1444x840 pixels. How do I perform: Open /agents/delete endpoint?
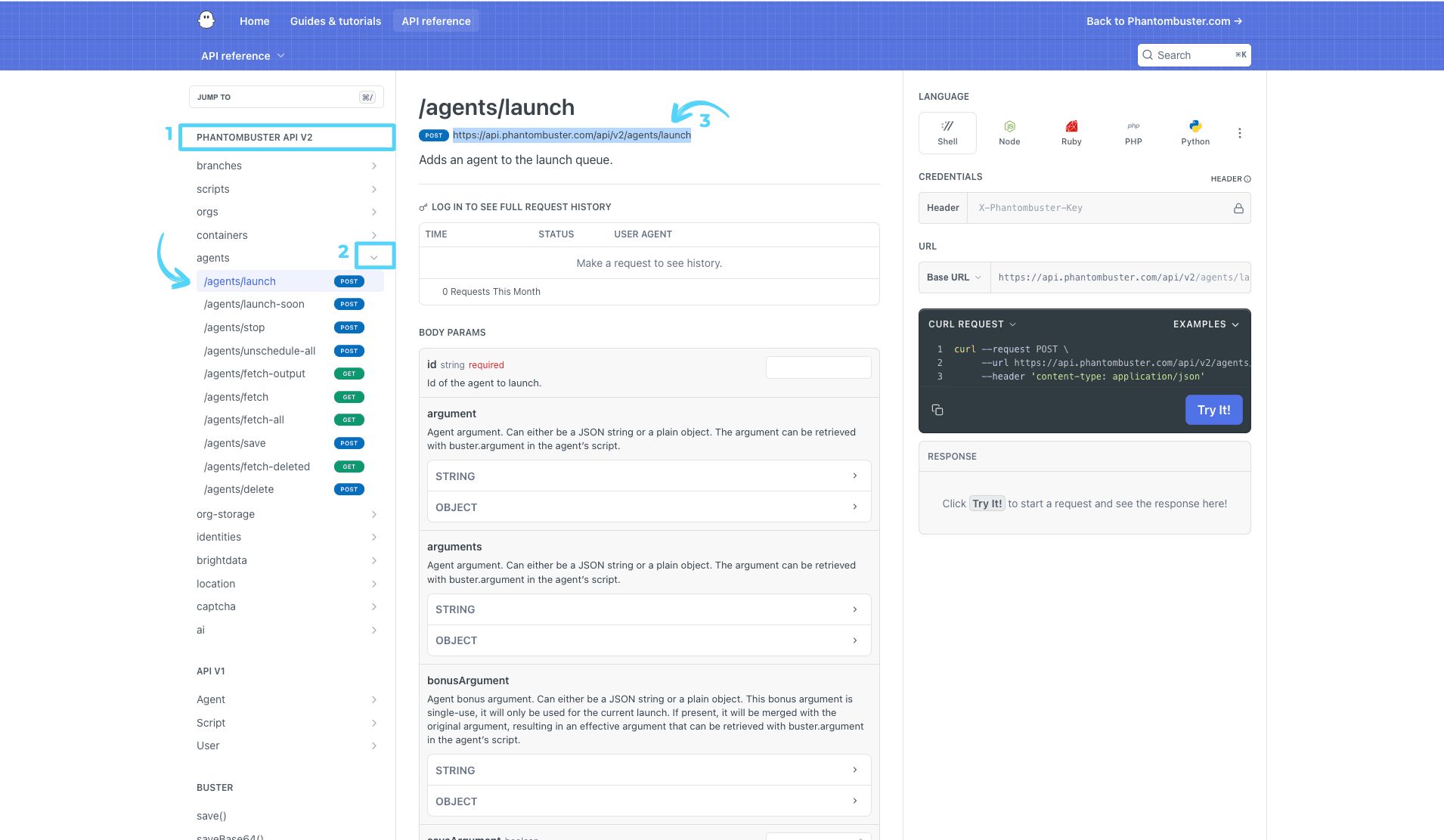(x=290, y=489)
